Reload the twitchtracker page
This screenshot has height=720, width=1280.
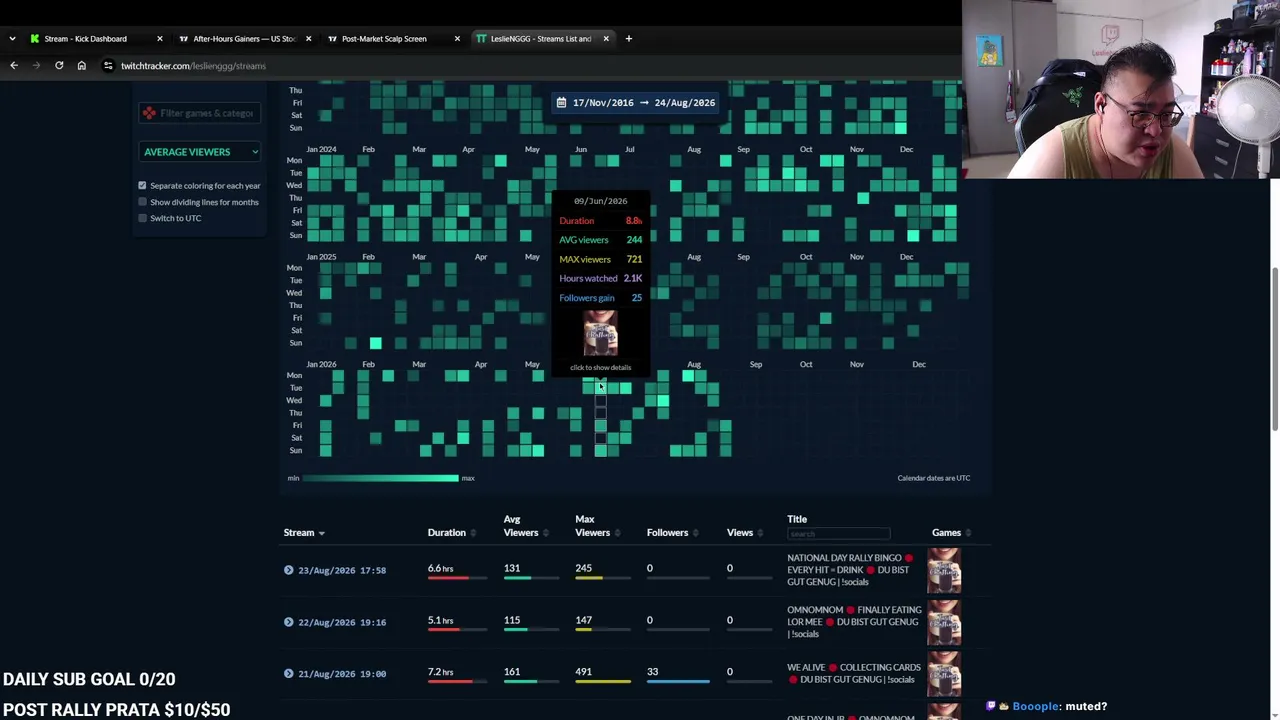click(59, 66)
